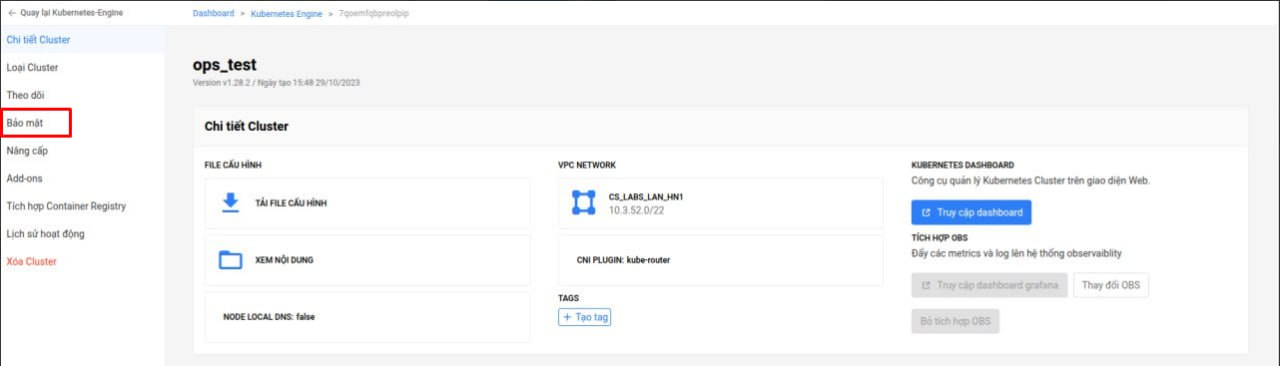Click the Xem nội dung card
1280x366 pixels.
(x=367, y=260)
